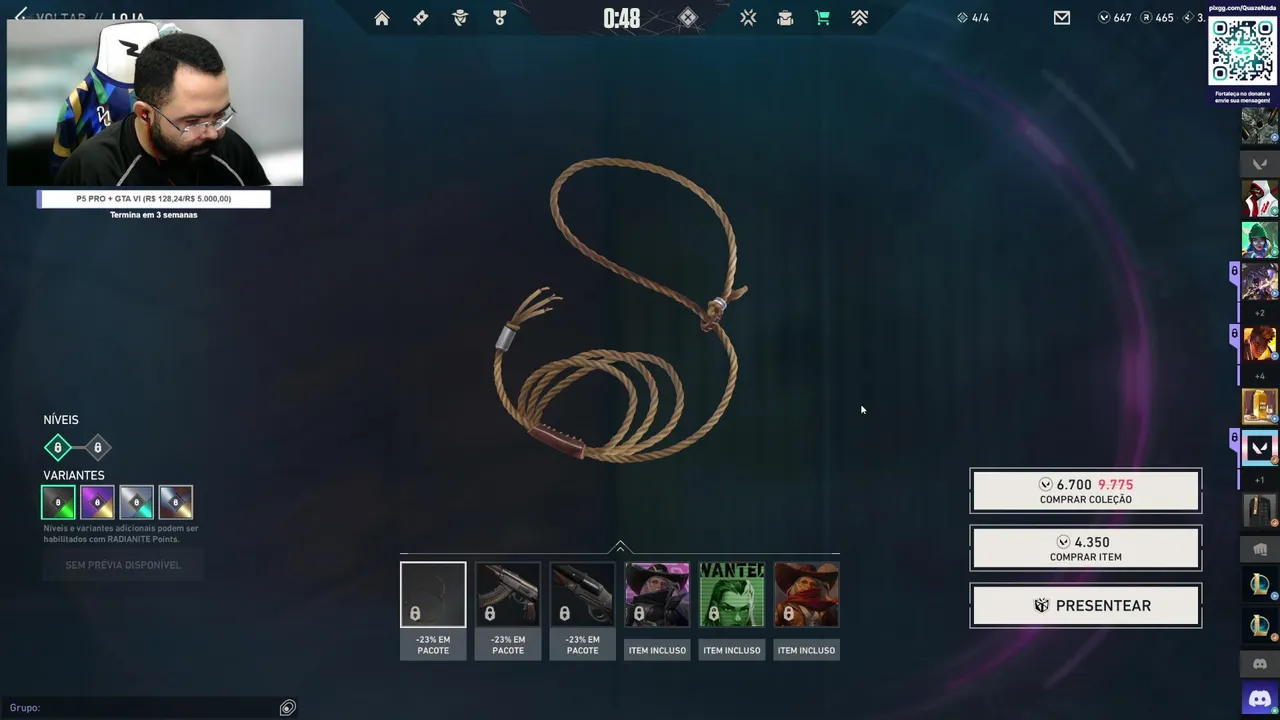Open the green shopping cart Store icon
Screen dimensions: 1280x720
[x=822, y=18]
